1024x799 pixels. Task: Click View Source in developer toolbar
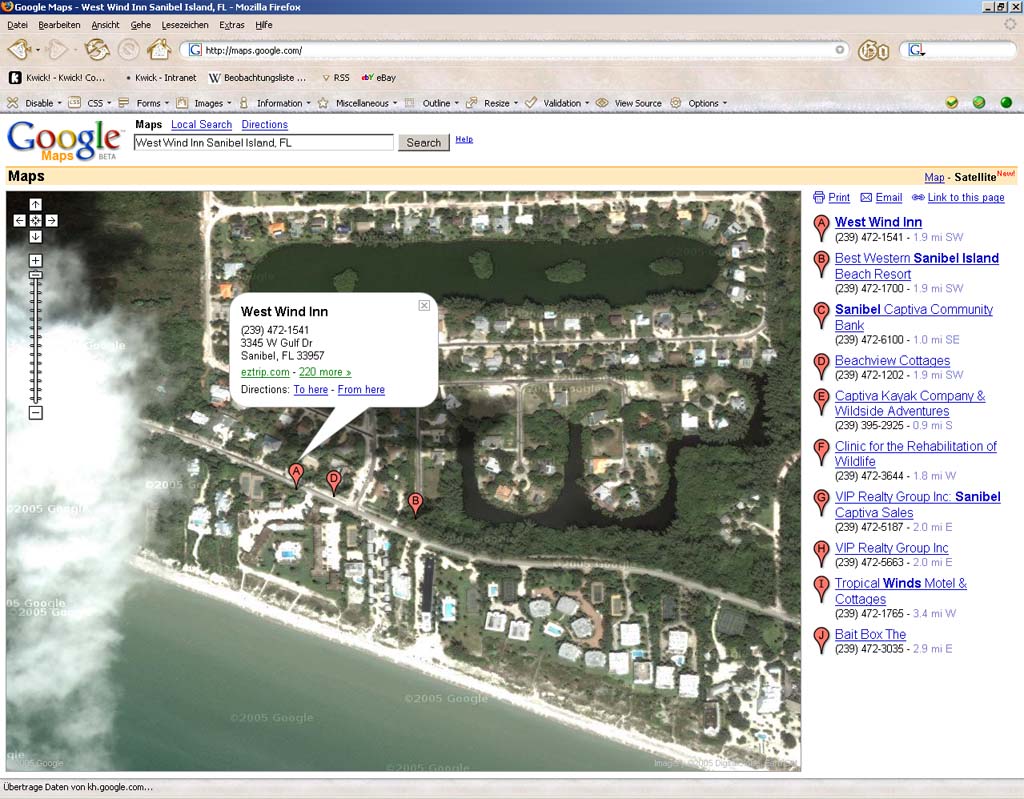click(x=630, y=103)
